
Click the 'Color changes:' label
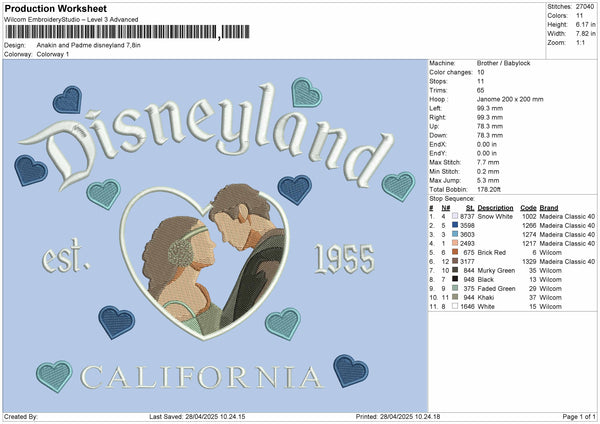(x=451, y=72)
